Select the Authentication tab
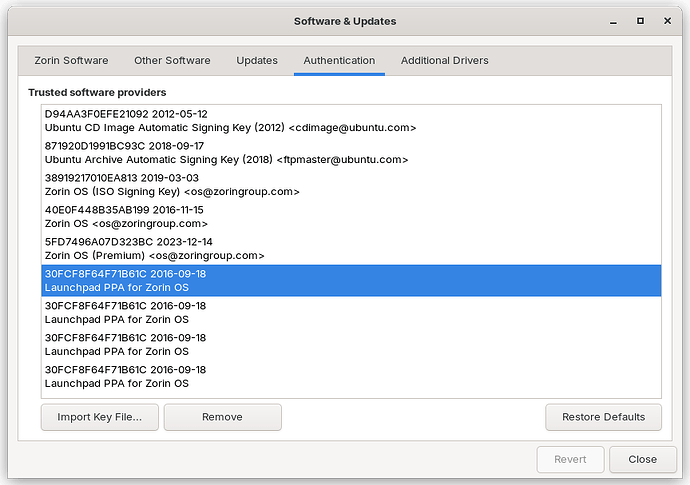This screenshot has width=690, height=485. pos(339,61)
